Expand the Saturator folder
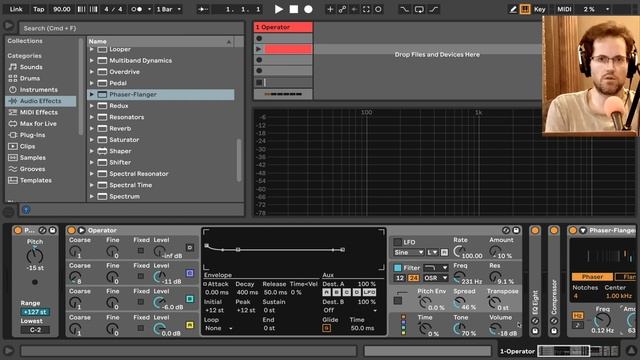The image size is (640, 360). pyautogui.click(x=92, y=140)
